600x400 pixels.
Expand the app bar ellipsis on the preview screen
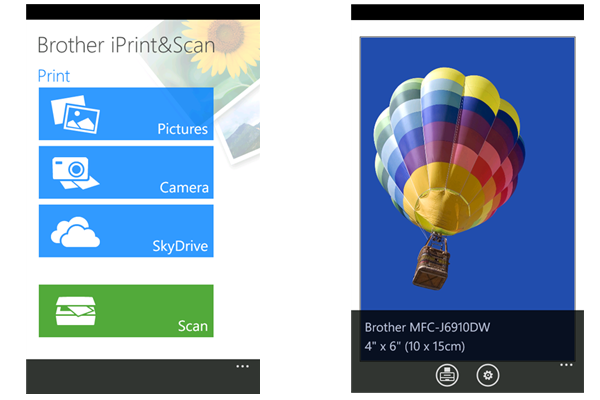(566, 365)
